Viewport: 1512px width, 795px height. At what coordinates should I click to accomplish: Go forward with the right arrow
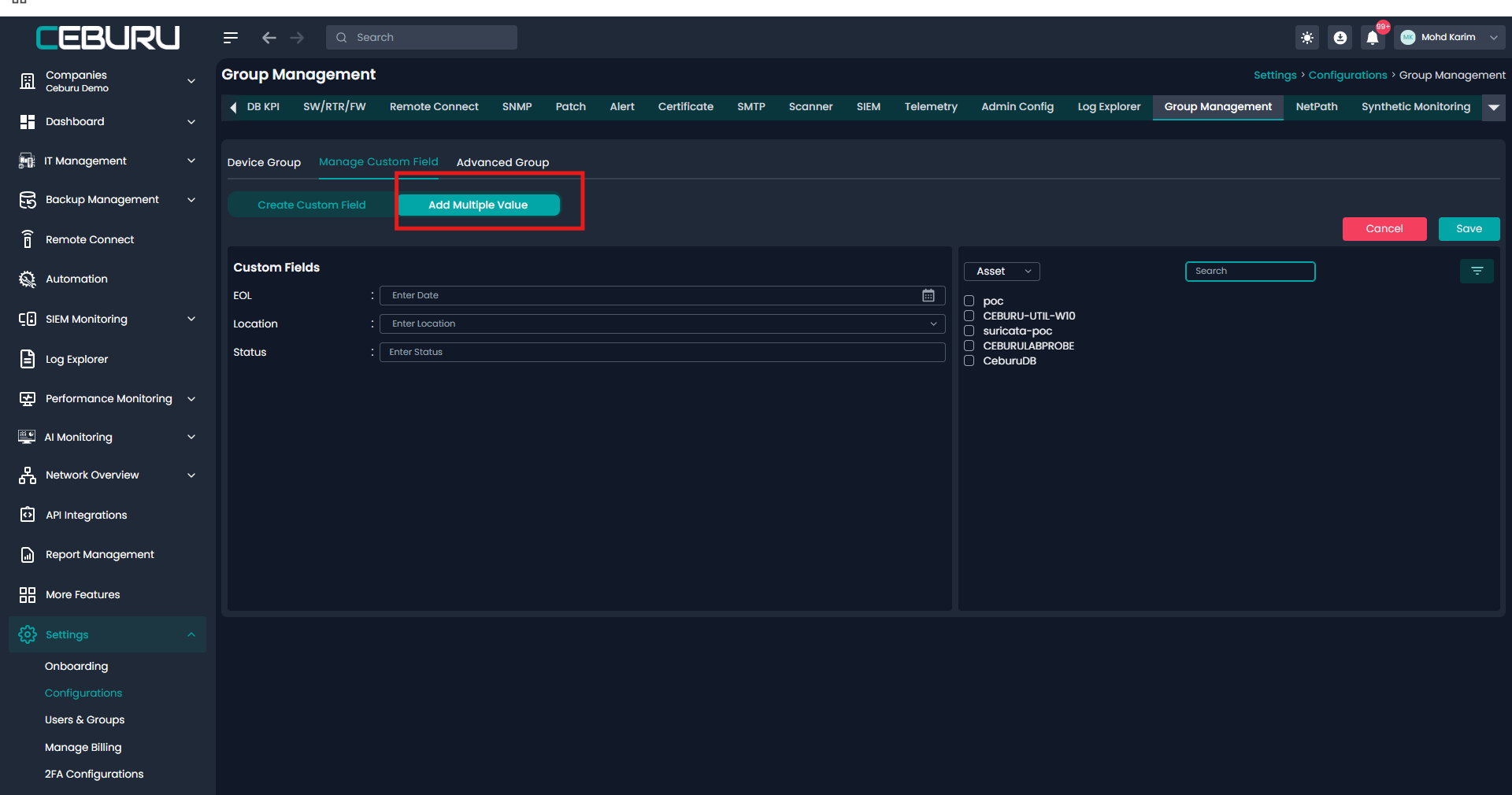[x=297, y=38]
